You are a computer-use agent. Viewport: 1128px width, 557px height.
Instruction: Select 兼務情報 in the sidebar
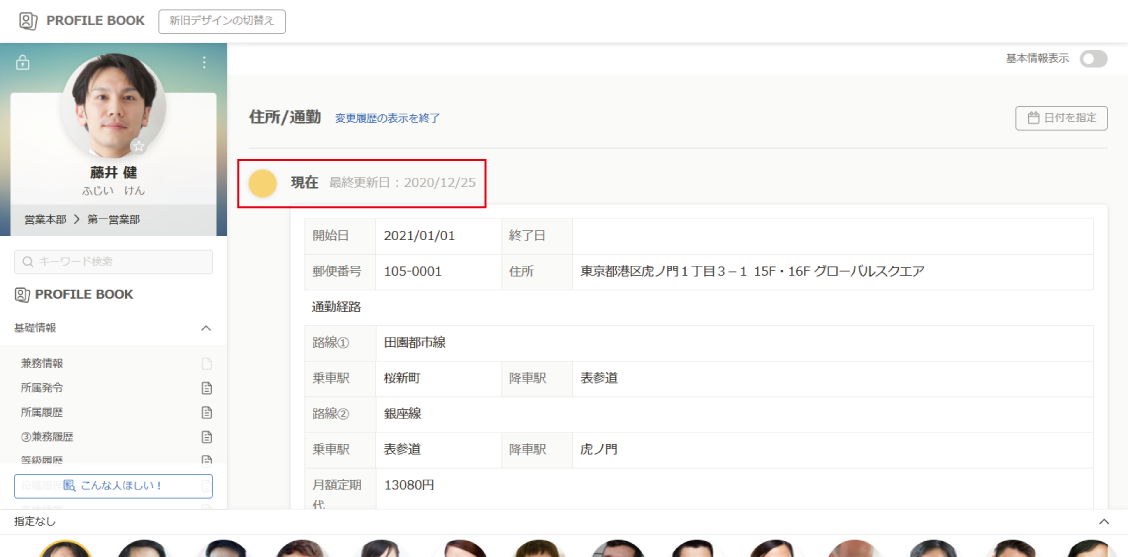[42, 364]
